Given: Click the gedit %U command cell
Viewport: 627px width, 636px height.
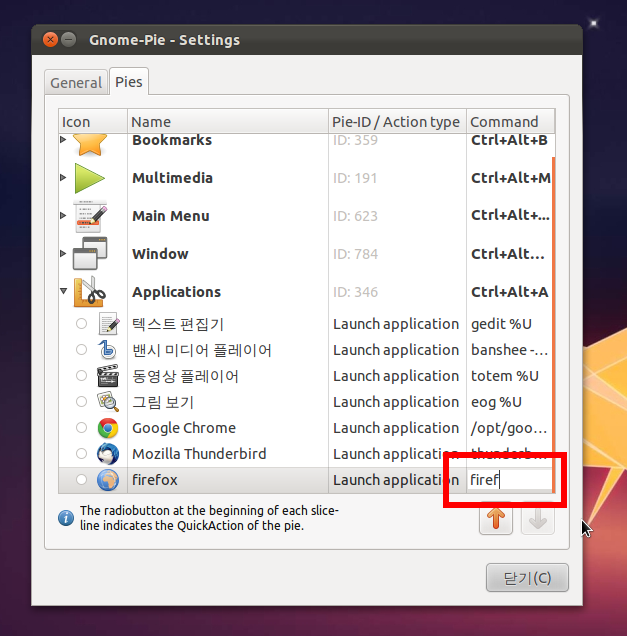Looking at the screenshot, I should [x=509, y=324].
